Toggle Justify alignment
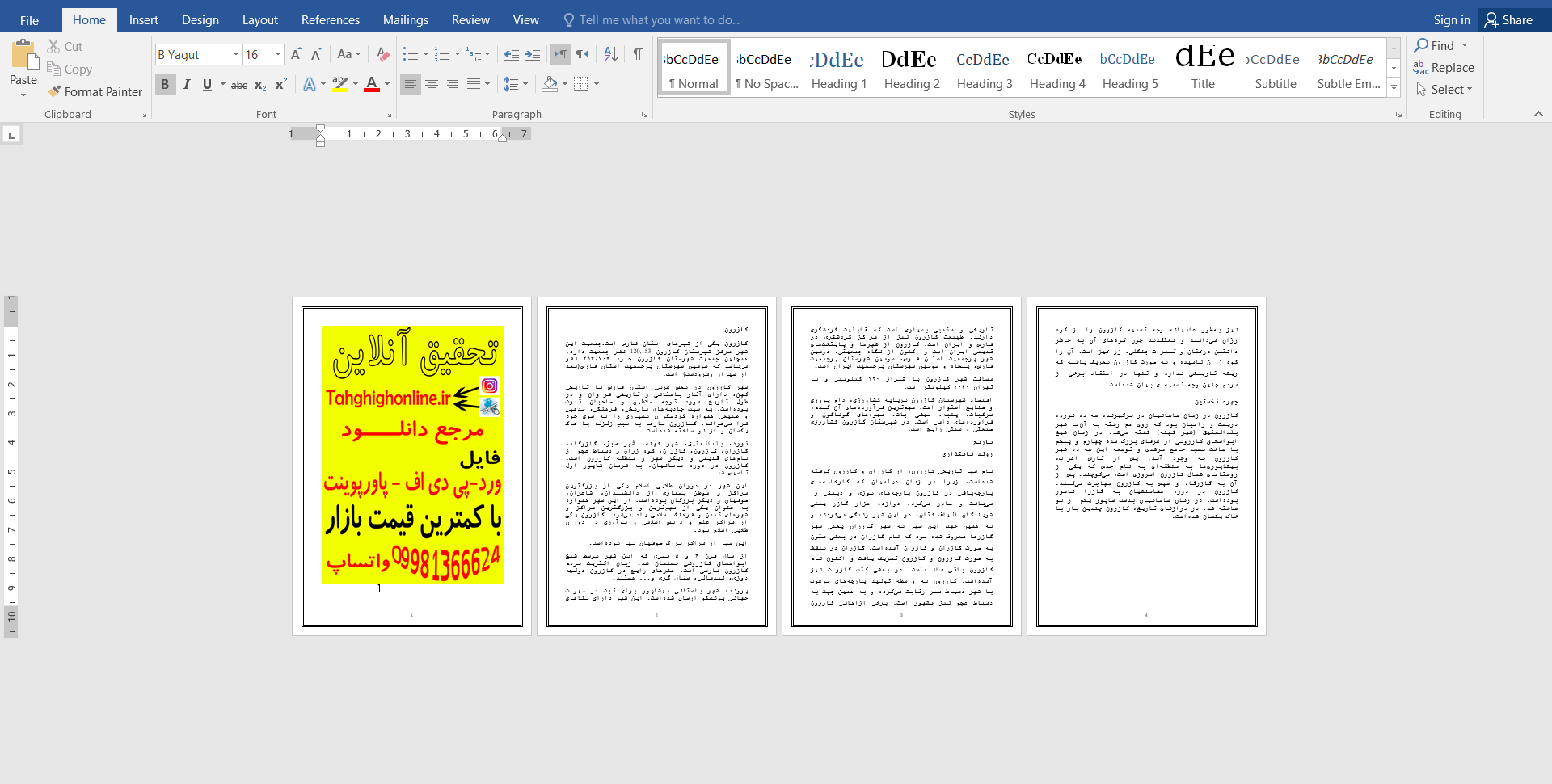The image size is (1552, 784). (x=474, y=84)
